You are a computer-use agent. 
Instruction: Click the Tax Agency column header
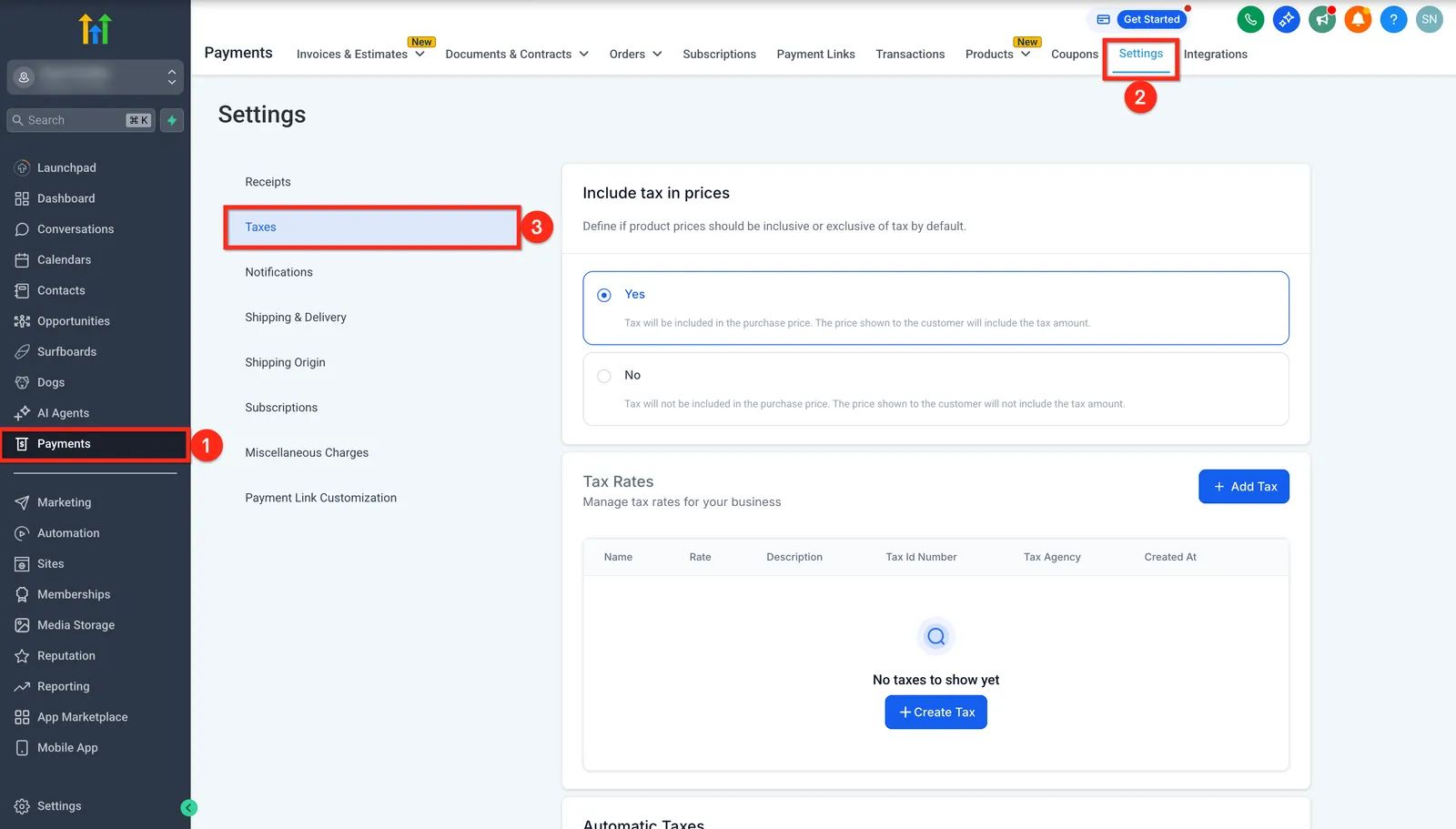[x=1052, y=557]
